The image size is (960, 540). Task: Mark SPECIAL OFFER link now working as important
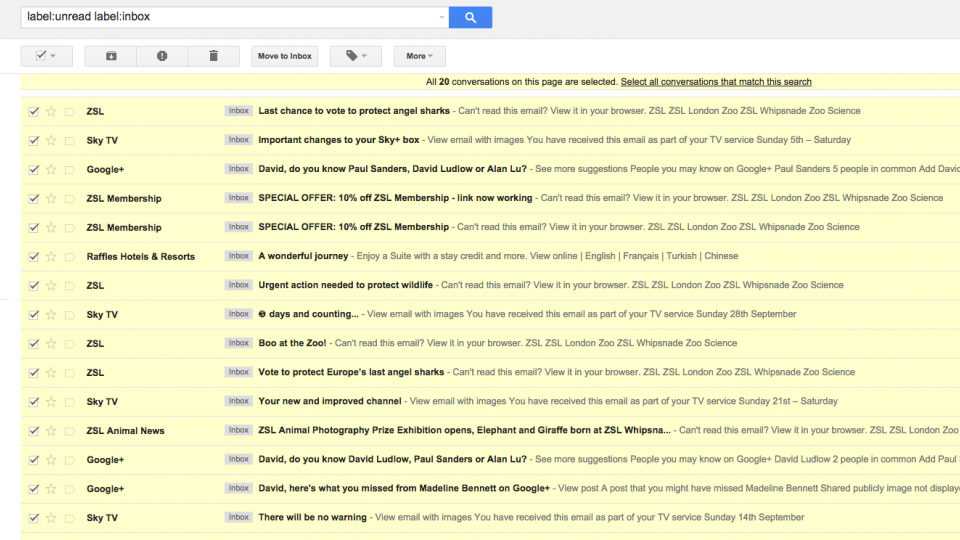point(70,198)
